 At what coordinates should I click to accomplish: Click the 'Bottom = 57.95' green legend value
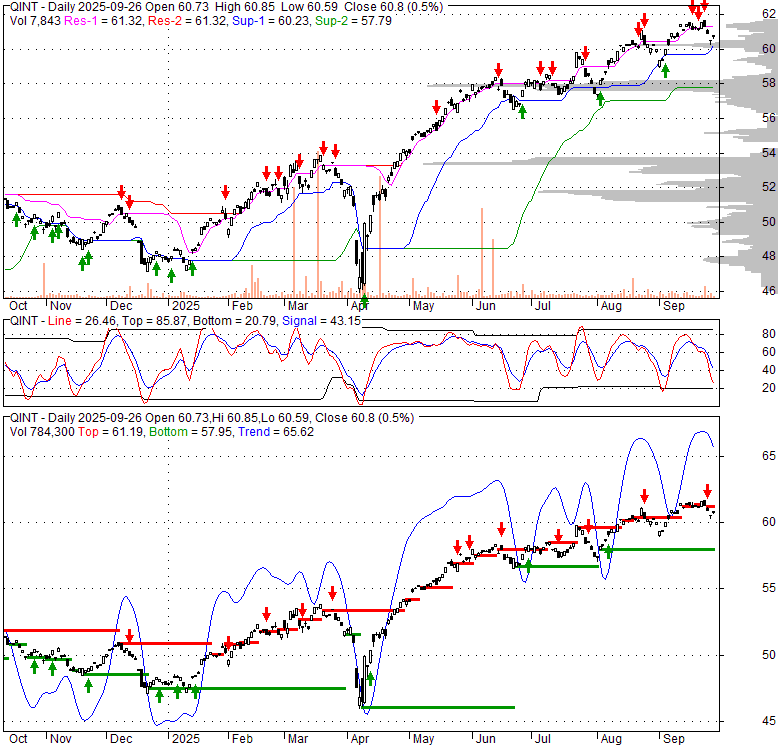click(191, 432)
